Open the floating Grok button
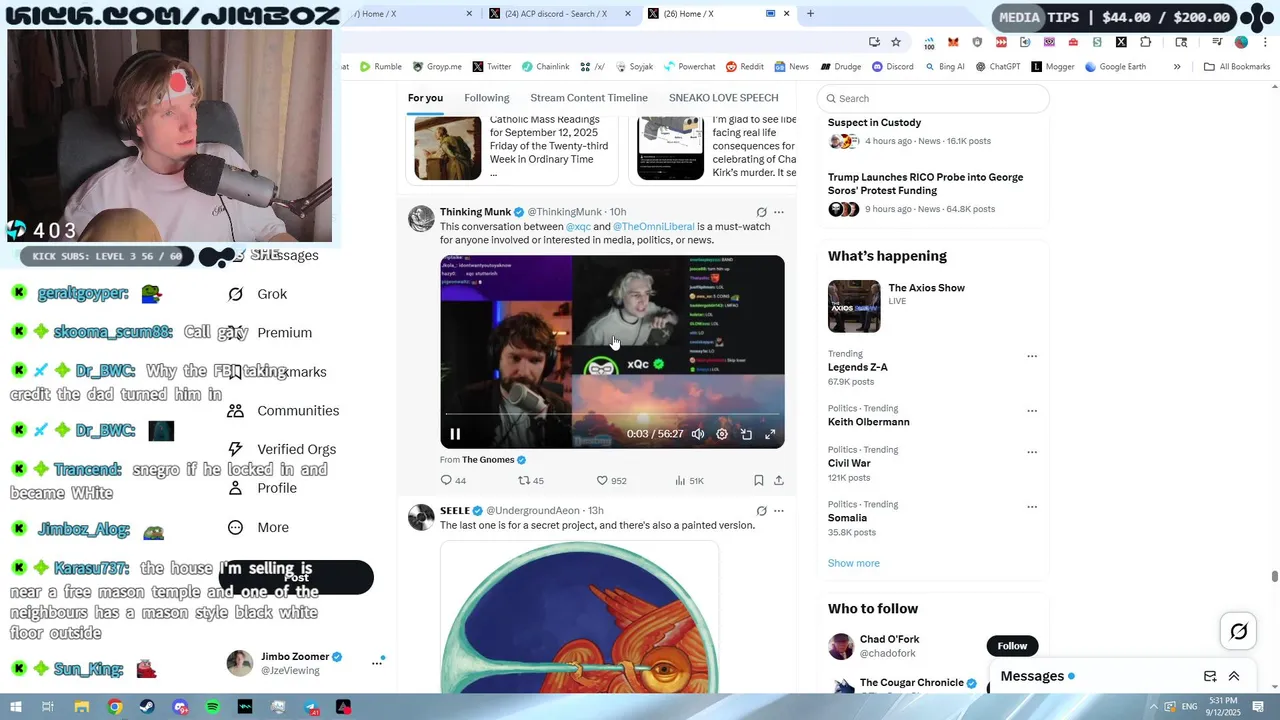The height and width of the screenshot is (720, 1280). click(1239, 631)
